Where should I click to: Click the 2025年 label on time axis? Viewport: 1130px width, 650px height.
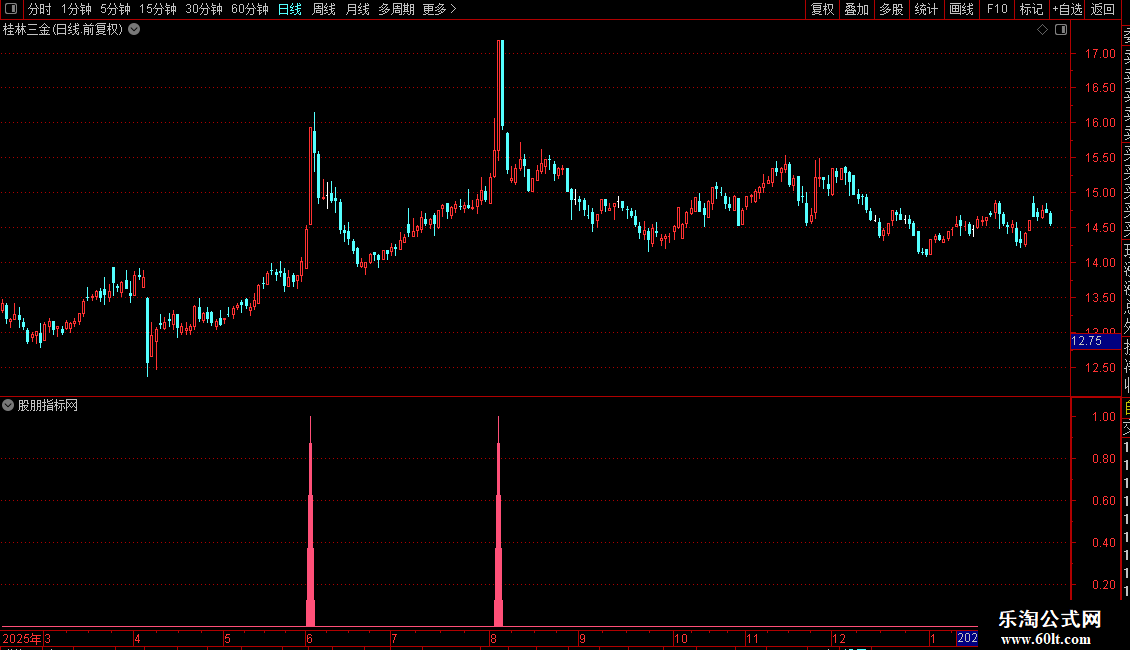[22, 638]
